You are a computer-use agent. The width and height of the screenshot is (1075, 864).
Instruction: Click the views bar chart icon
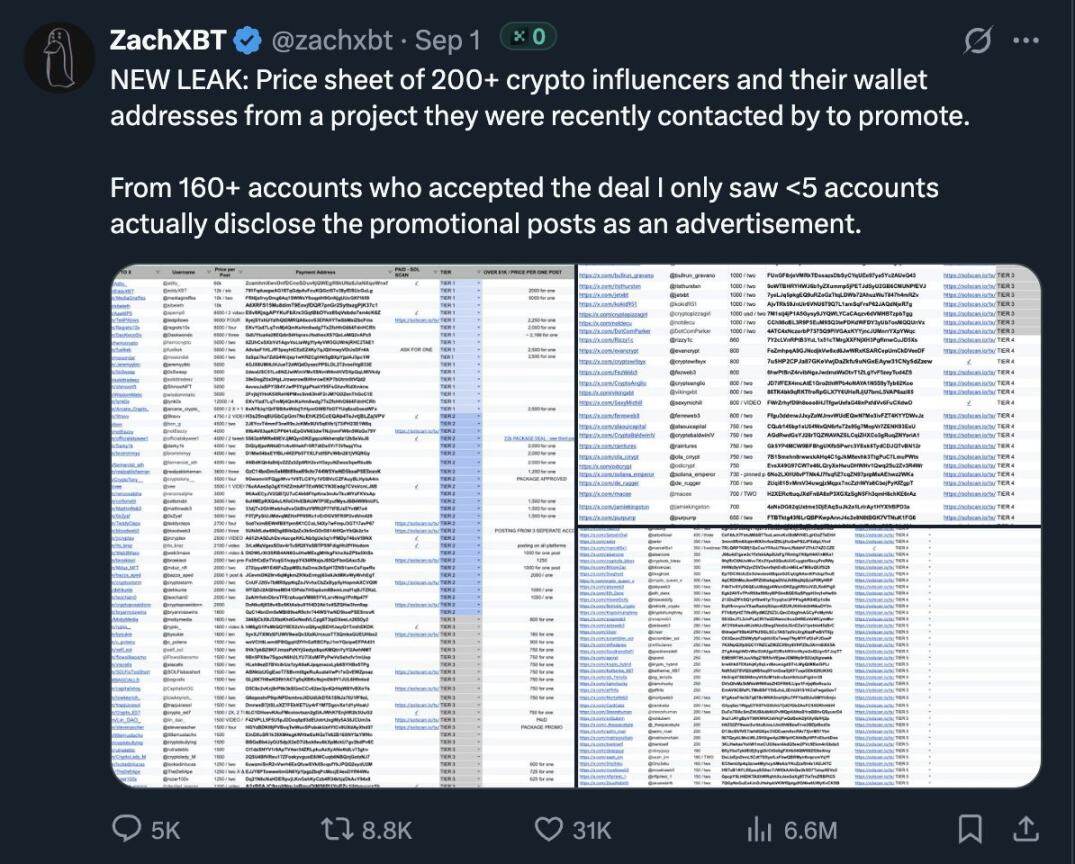pyautogui.click(x=761, y=829)
